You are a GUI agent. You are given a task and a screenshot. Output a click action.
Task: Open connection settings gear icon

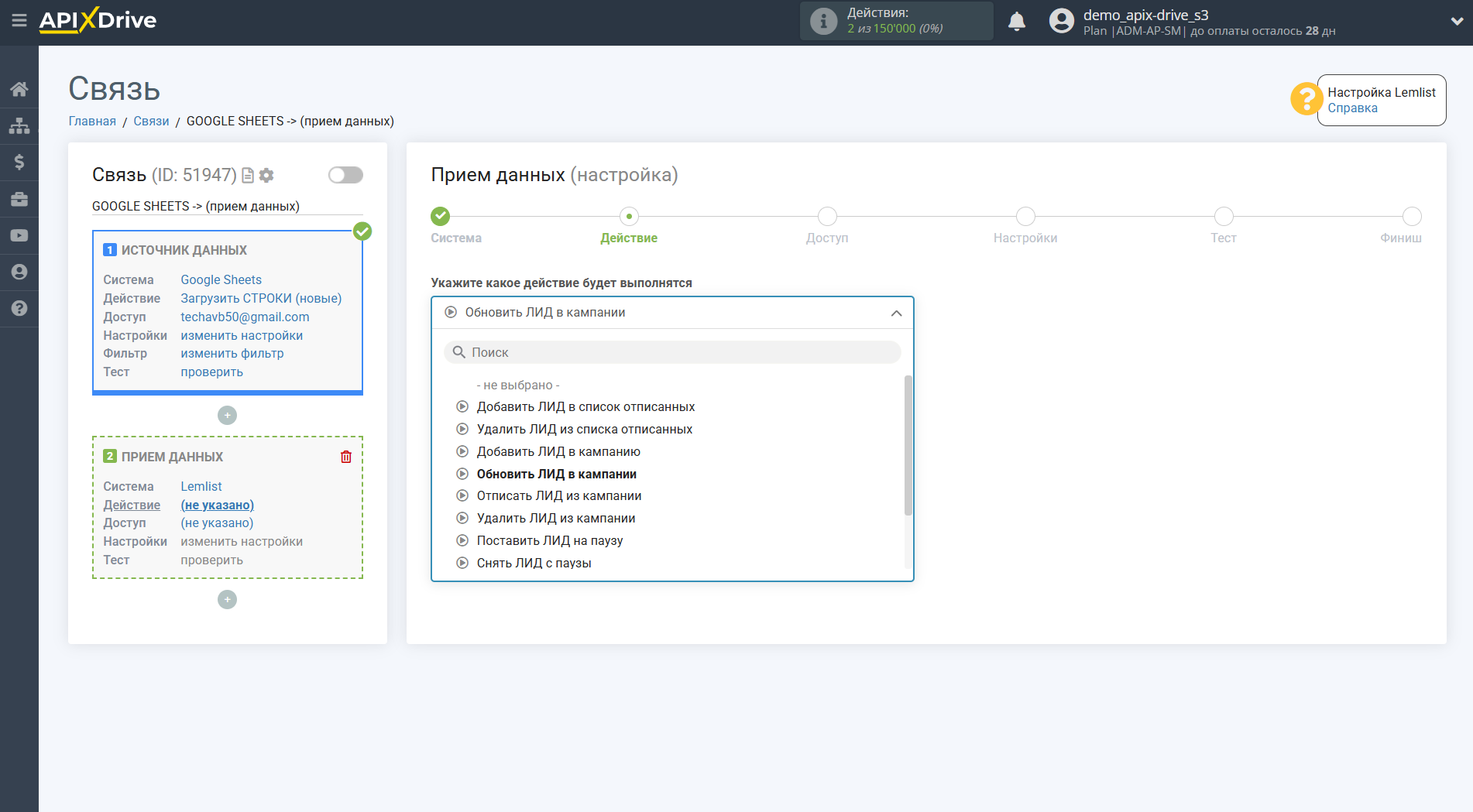(x=266, y=176)
